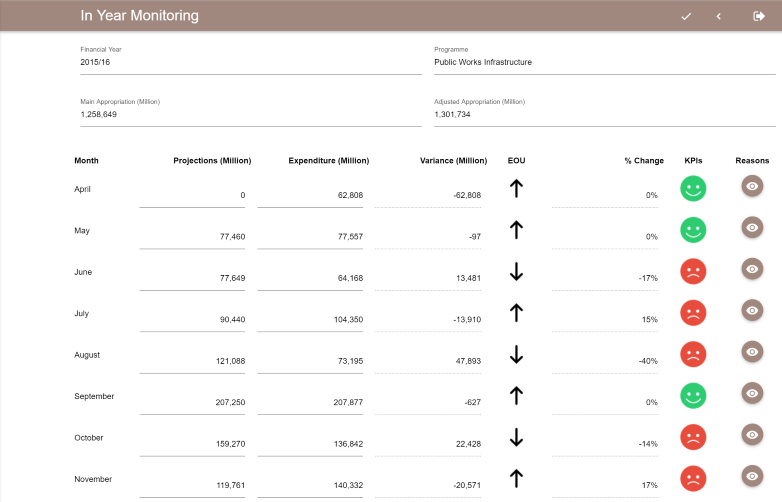Click the Adjusted Appropriation amount field
The height and width of the screenshot is (502, 782).
click(604, 114)
